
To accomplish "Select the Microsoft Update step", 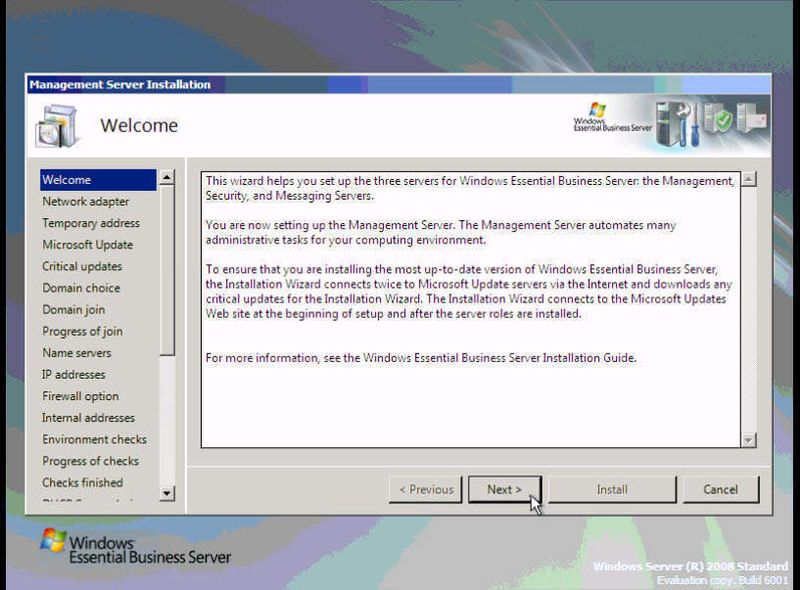I will click(87, 245).
